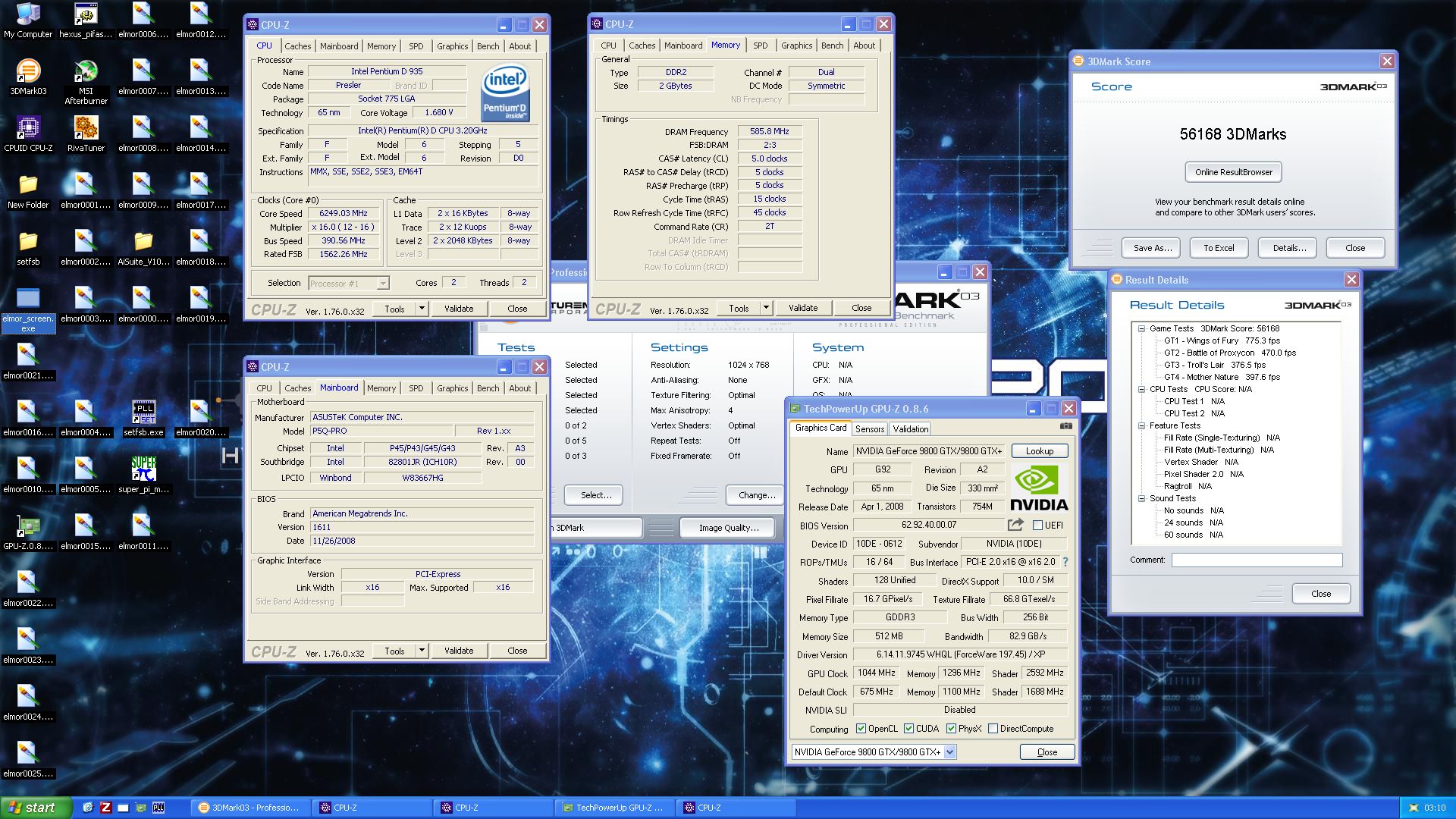Open the Tools dropdown arrow in CPU-Z Mainboard window

422,650
